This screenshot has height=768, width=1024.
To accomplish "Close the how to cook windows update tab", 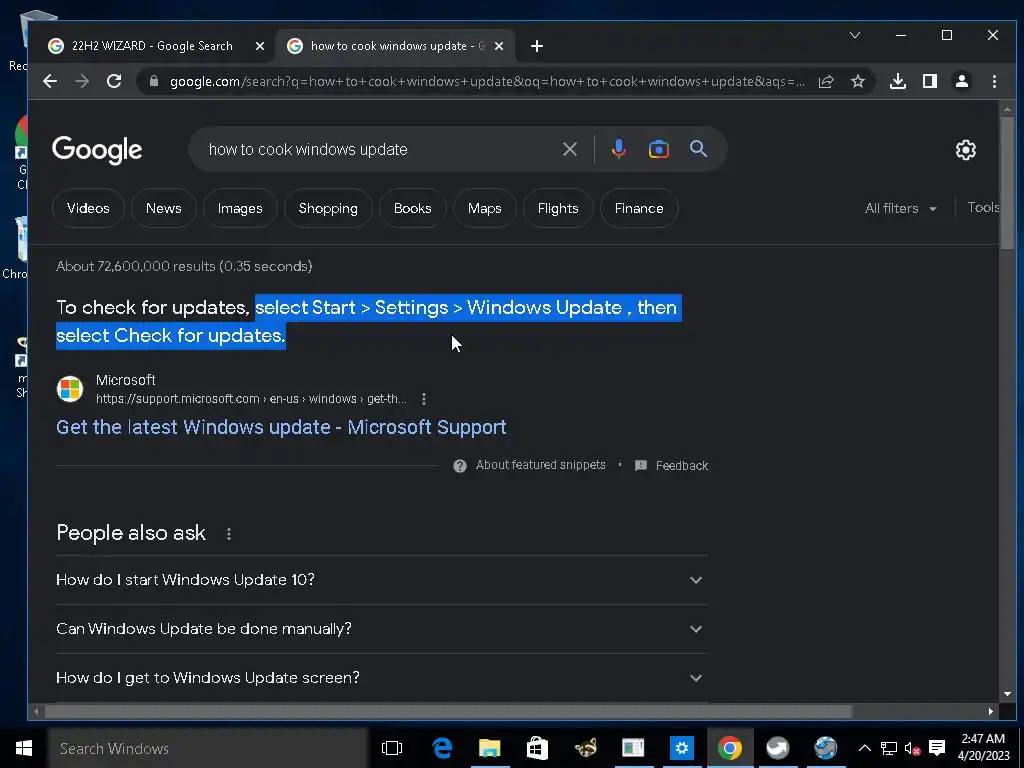I will coord(499,46).
